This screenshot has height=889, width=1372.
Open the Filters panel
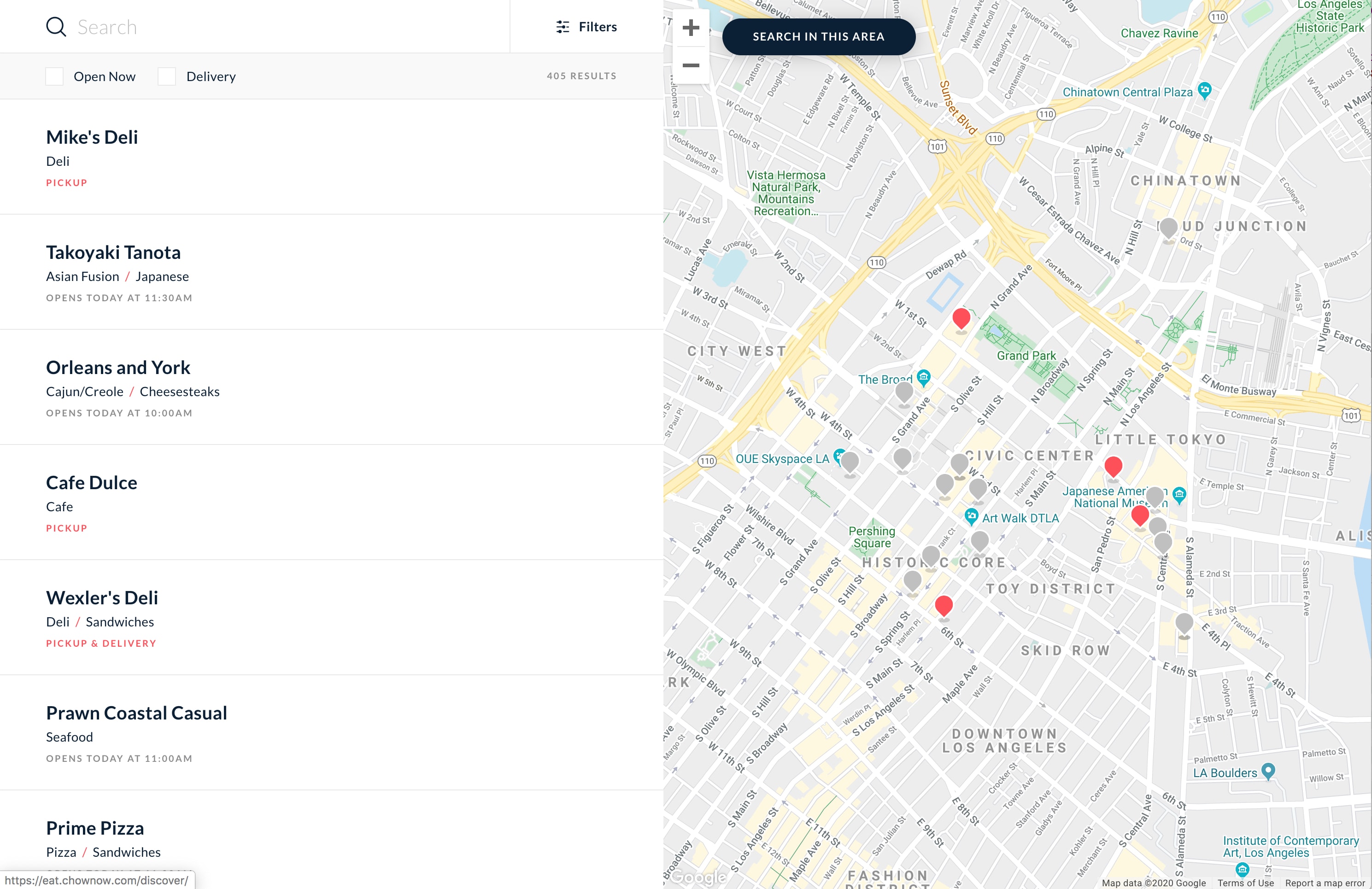[x=586, y=27]
